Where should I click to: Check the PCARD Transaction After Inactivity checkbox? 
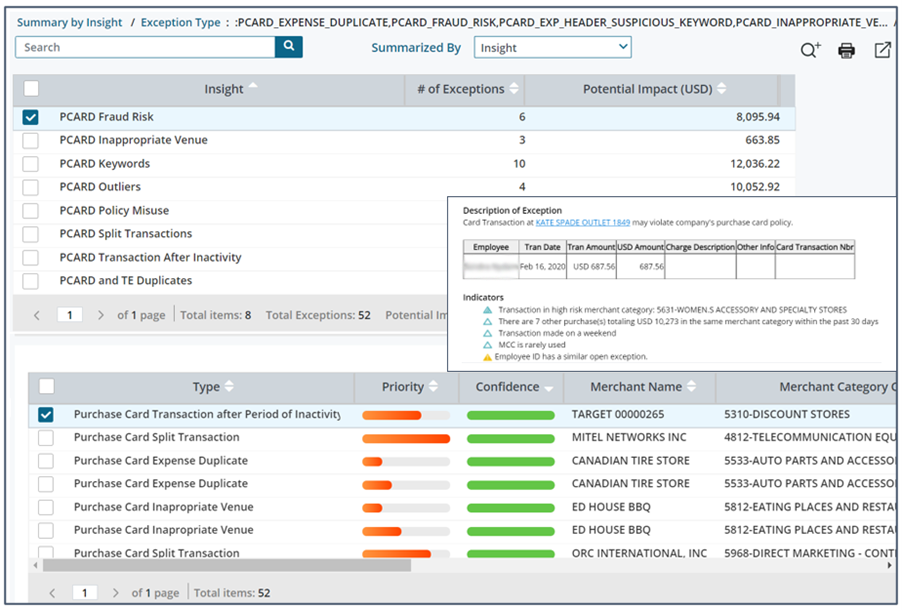[x=30, y=257]
